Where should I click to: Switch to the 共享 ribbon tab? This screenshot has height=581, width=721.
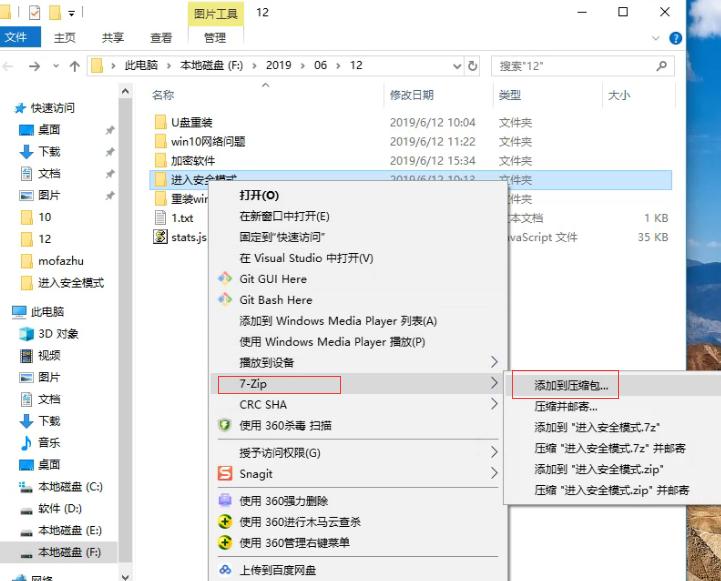pyautogui.click(x=113, y=38)
